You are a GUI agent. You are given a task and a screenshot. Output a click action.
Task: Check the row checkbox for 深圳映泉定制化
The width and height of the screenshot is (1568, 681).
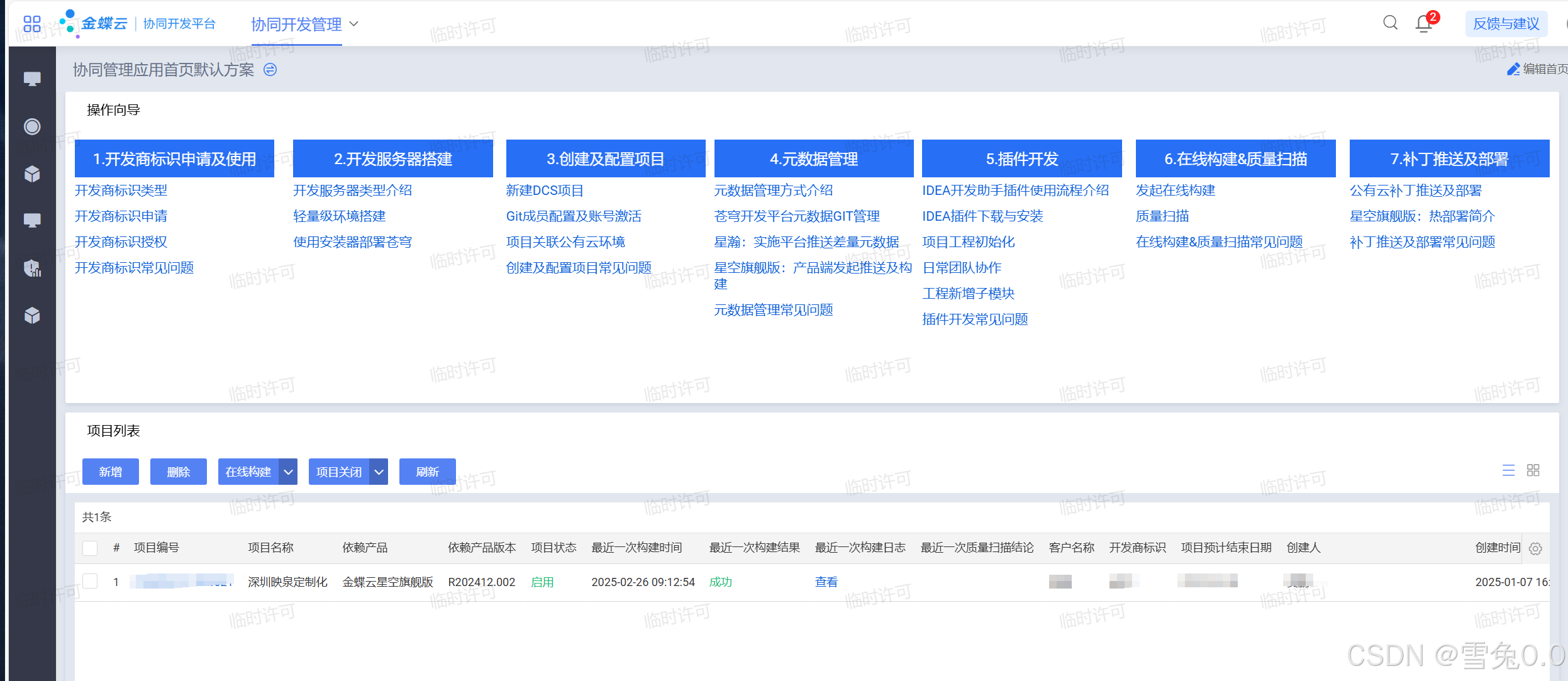point(90,582)
